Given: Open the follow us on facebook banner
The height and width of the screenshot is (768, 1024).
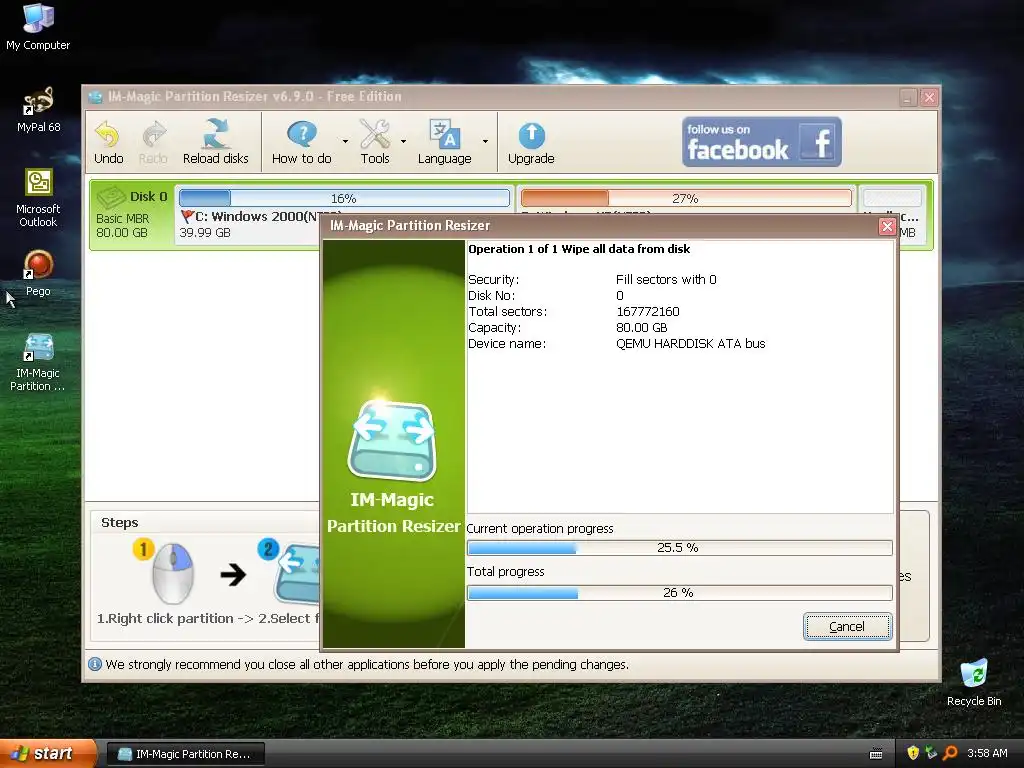Looking at the screenshot, I should [761, 142].
